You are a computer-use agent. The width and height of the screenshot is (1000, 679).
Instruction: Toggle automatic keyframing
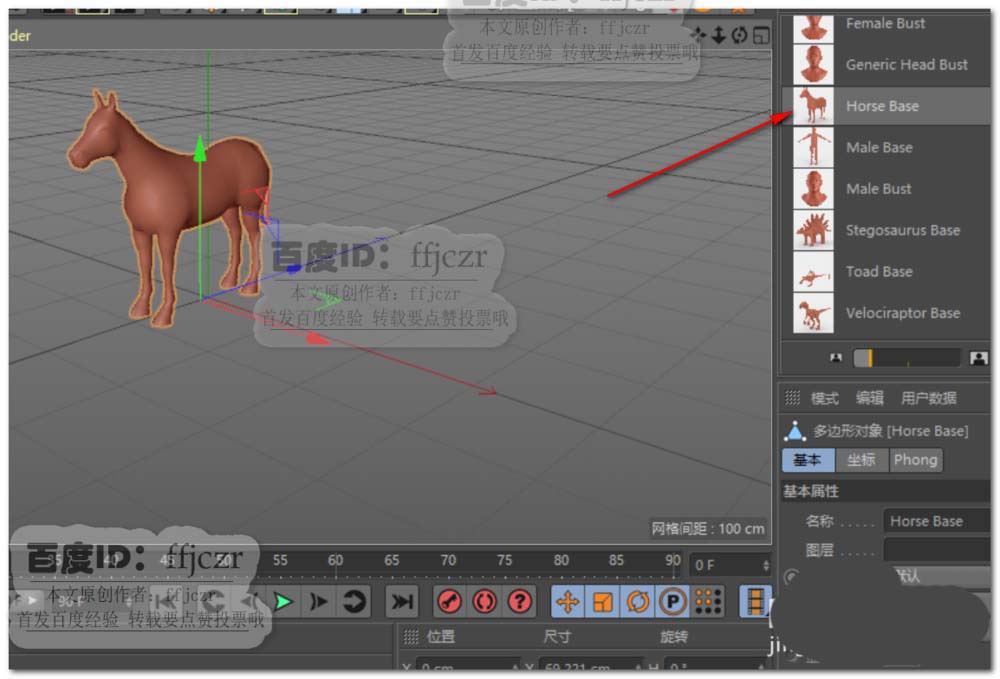[485, 601]
